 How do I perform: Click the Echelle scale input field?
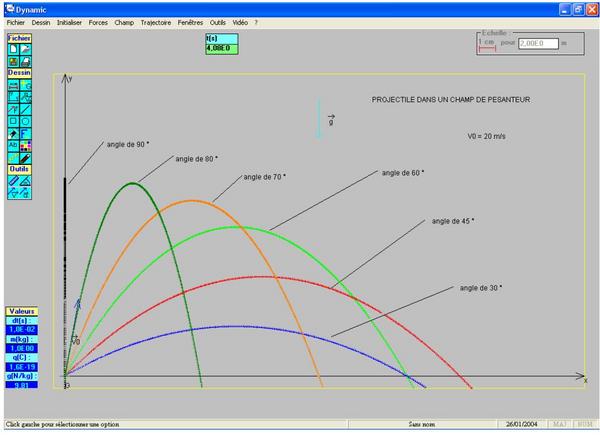point(538,43)
